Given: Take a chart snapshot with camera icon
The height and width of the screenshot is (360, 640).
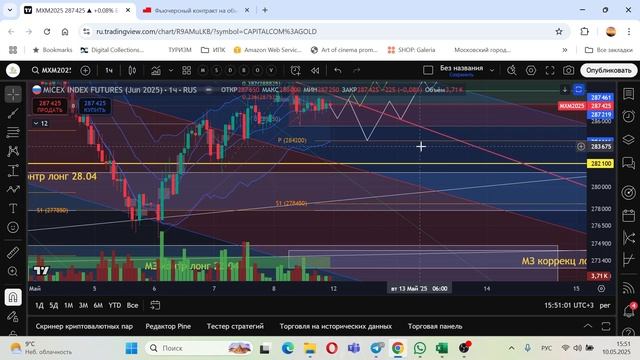Looking at the screenshot, I should [x=569, y=70].
